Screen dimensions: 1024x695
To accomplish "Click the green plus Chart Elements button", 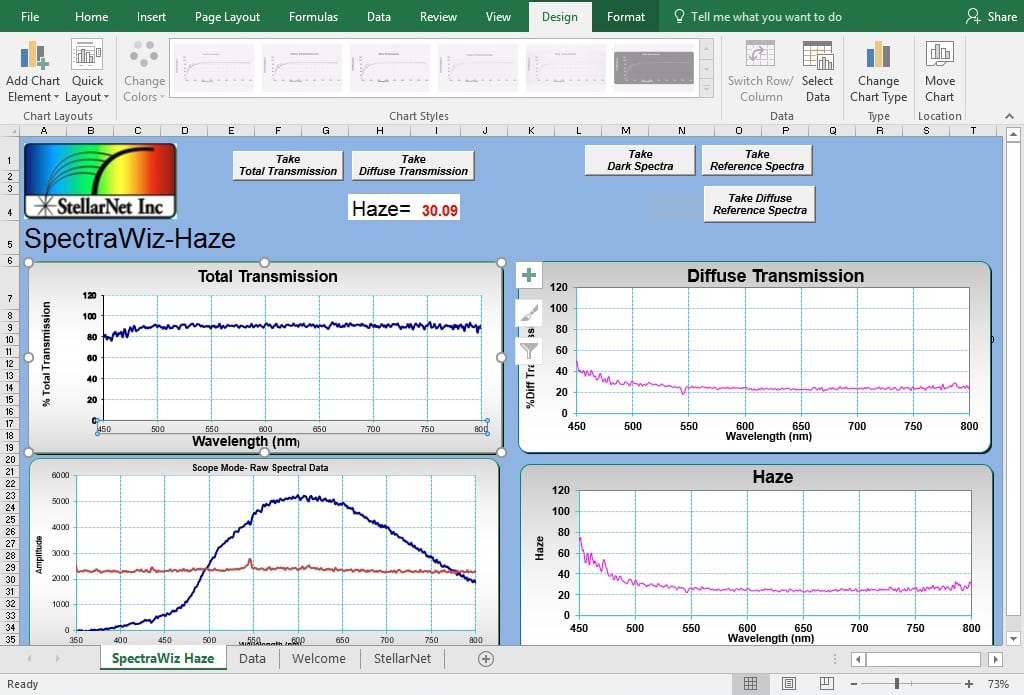I will click(x=529, y=275).
